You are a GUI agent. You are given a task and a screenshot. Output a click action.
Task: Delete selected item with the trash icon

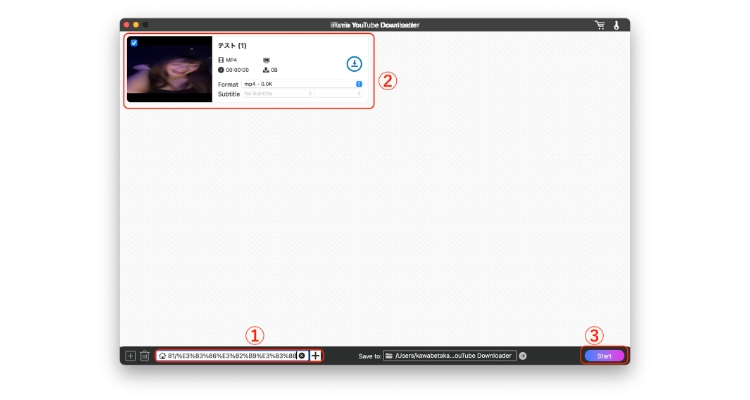click(144, 356)
